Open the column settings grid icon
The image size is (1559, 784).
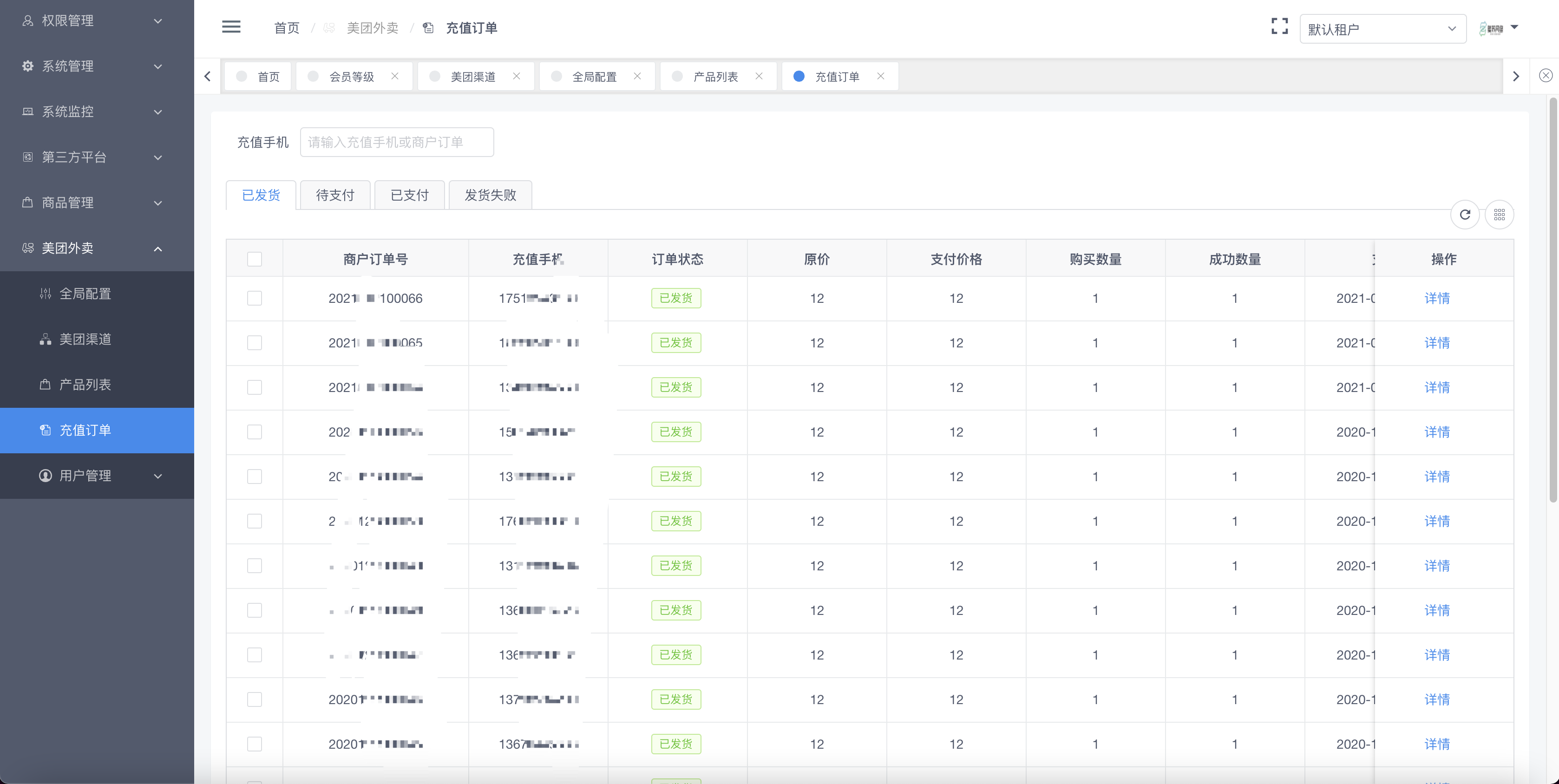[1500, 215]
